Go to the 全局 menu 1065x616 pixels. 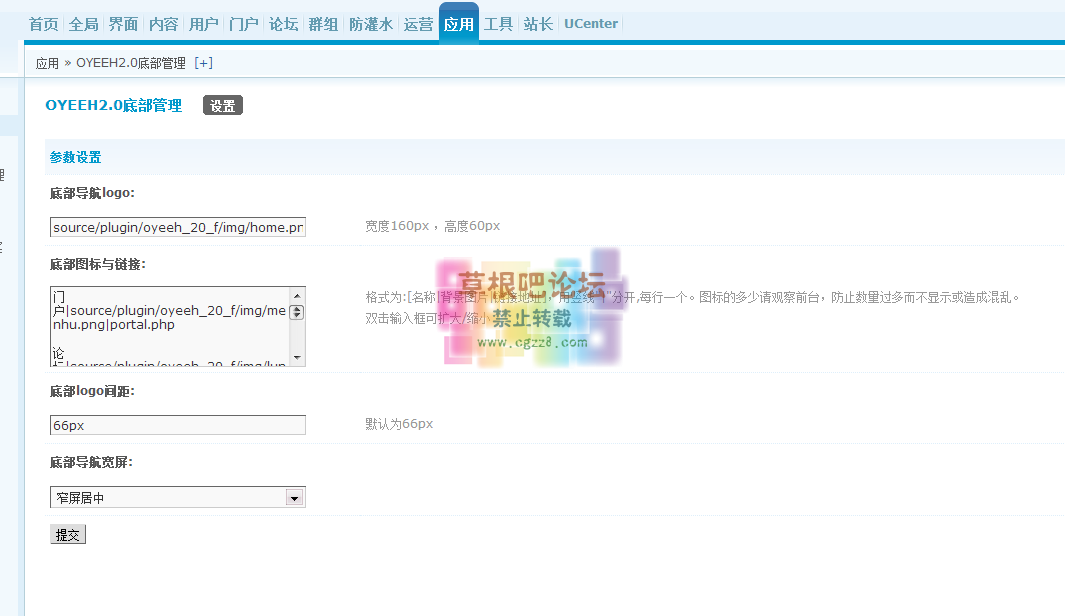coord(83,24)
